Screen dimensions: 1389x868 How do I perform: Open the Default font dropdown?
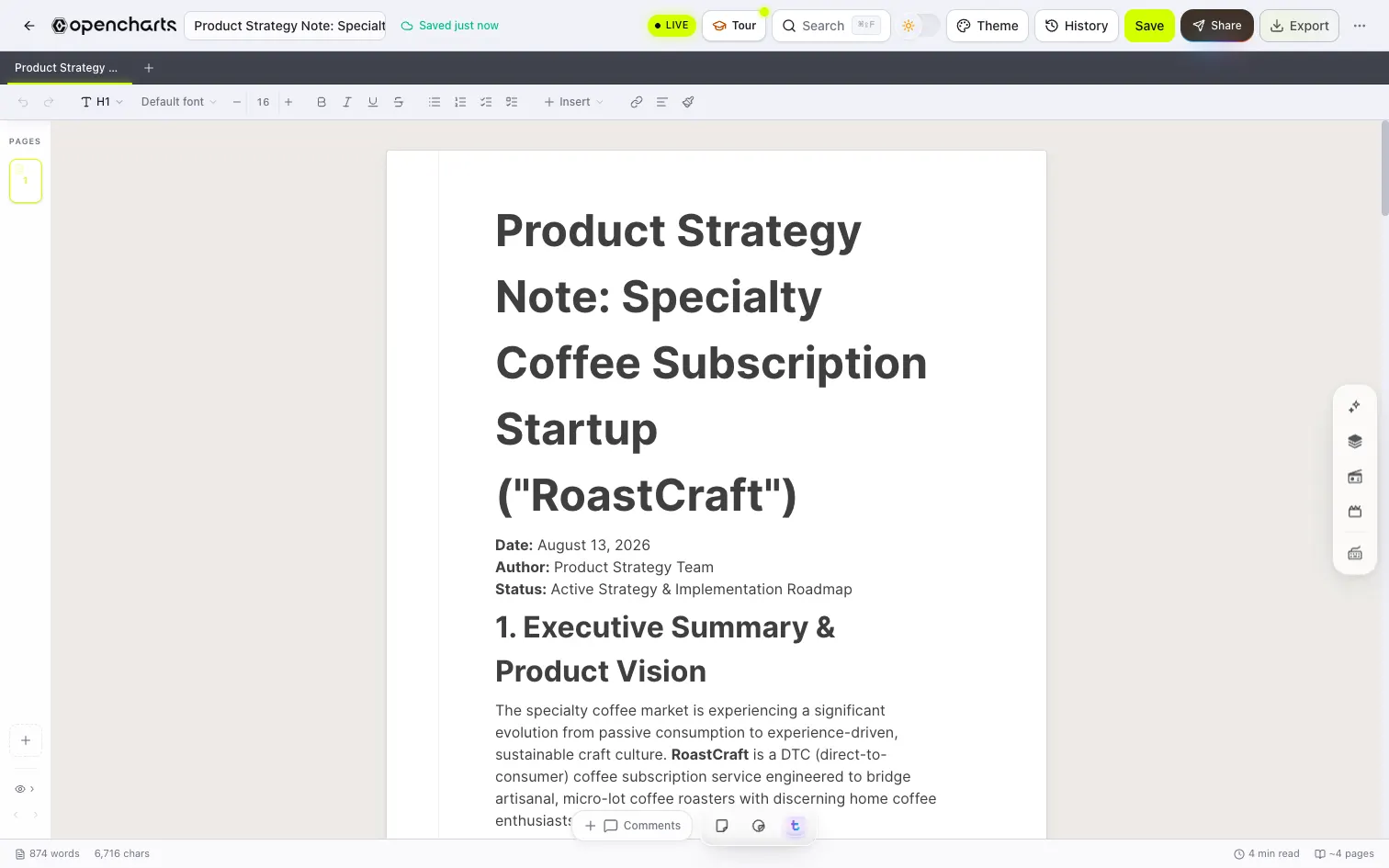pyautogui.click(x=179, y=102)
